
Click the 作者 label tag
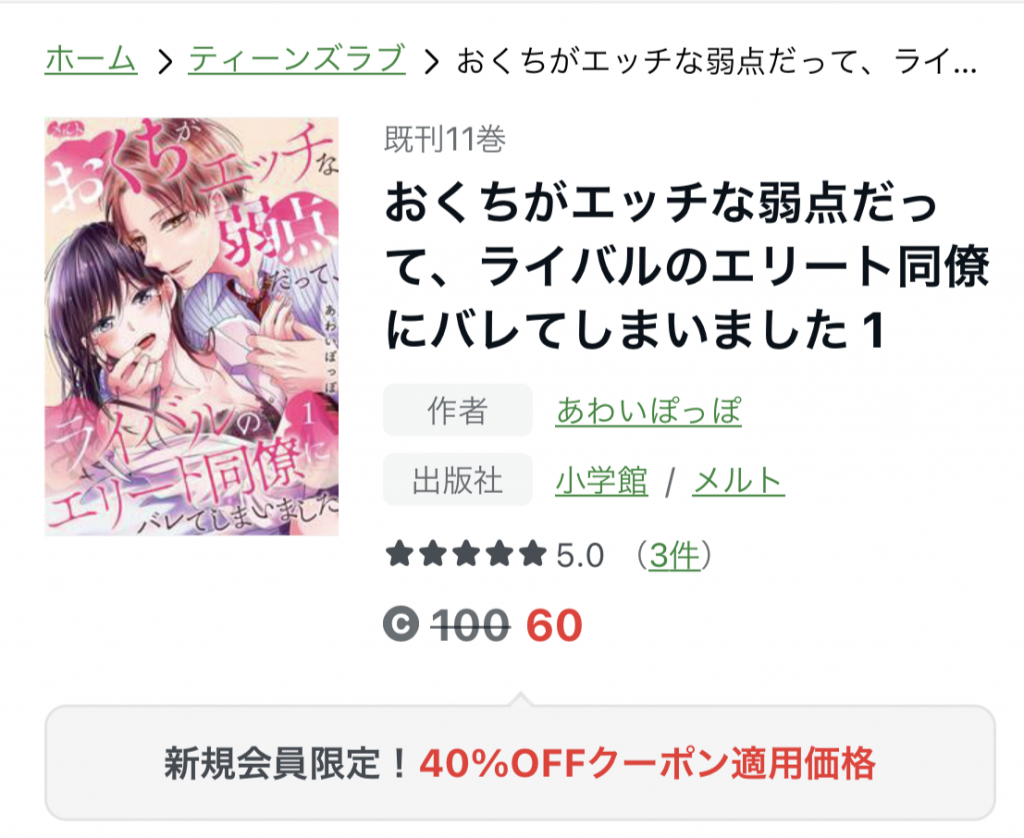(458, 410)
